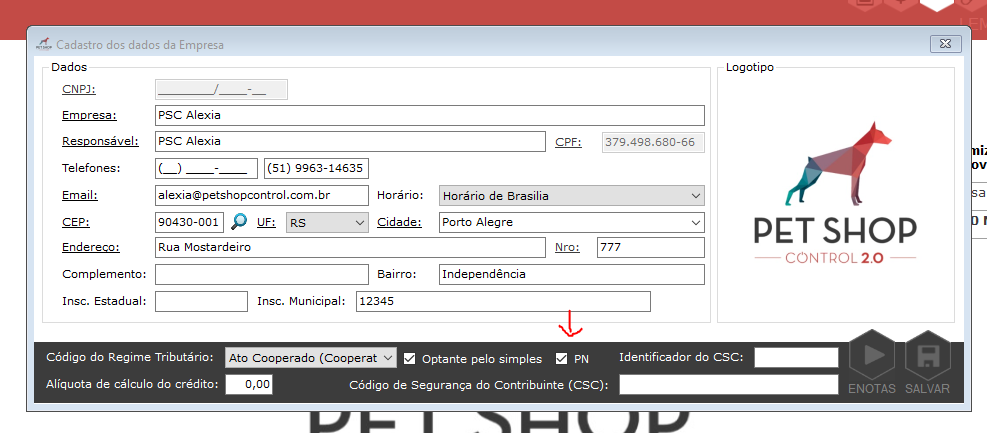
Task: Click Código de Segurança do Contribuinte field
Action: (x=729, y=385)
